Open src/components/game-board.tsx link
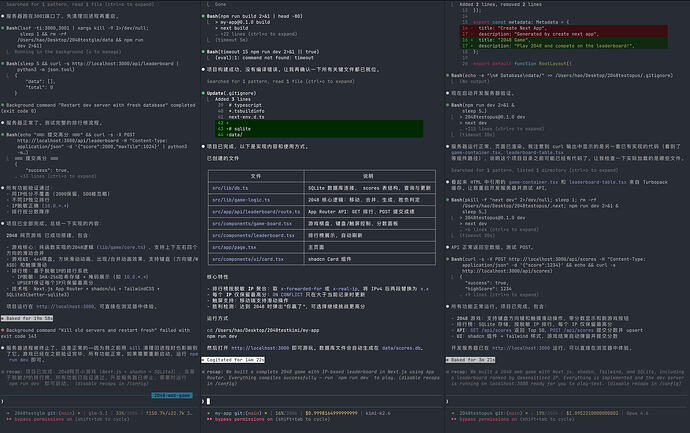690x433 pixels. tap(252, 224)
